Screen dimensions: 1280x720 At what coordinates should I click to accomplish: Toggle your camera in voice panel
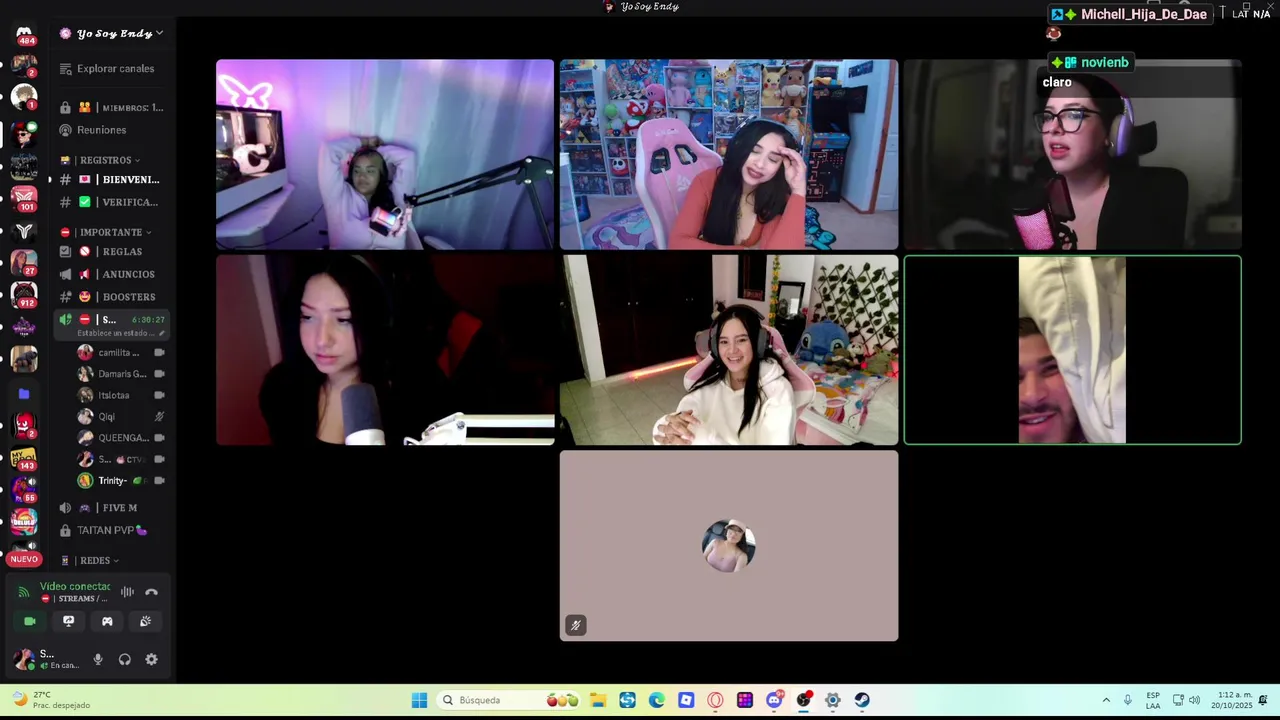pyautogui.click(x=30, y=621)
